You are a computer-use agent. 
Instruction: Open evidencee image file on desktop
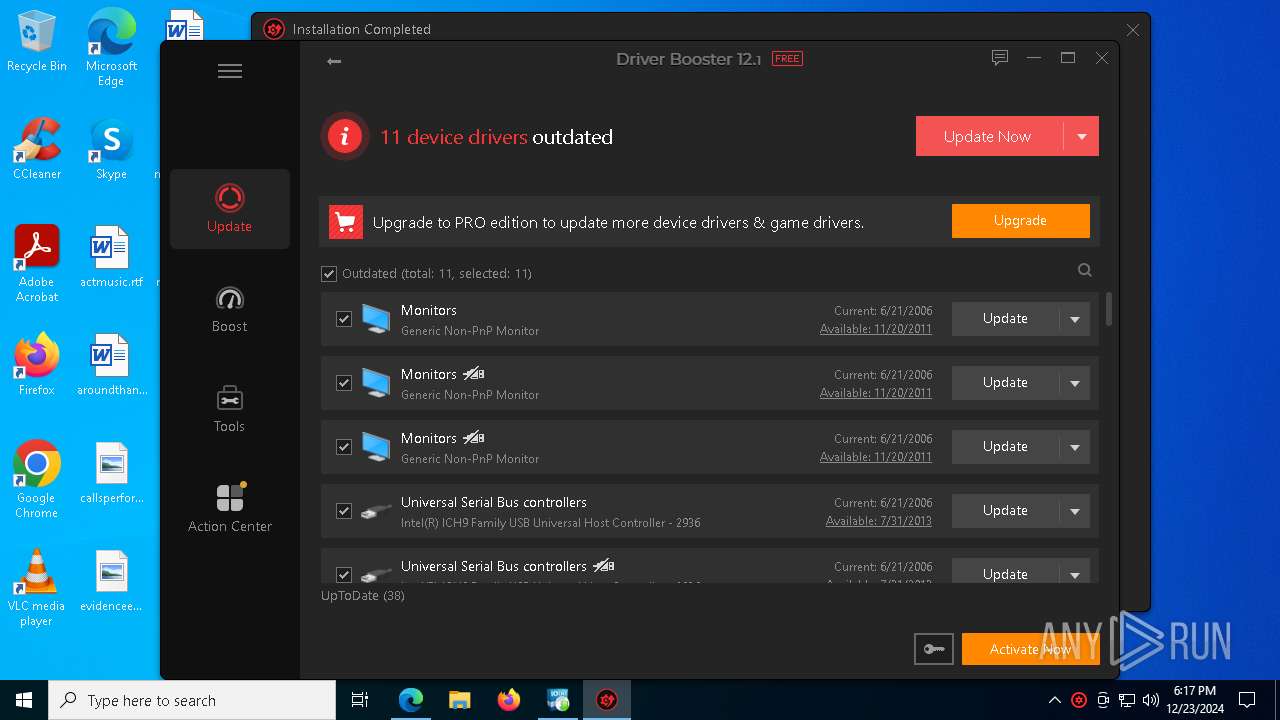(111, 581)
